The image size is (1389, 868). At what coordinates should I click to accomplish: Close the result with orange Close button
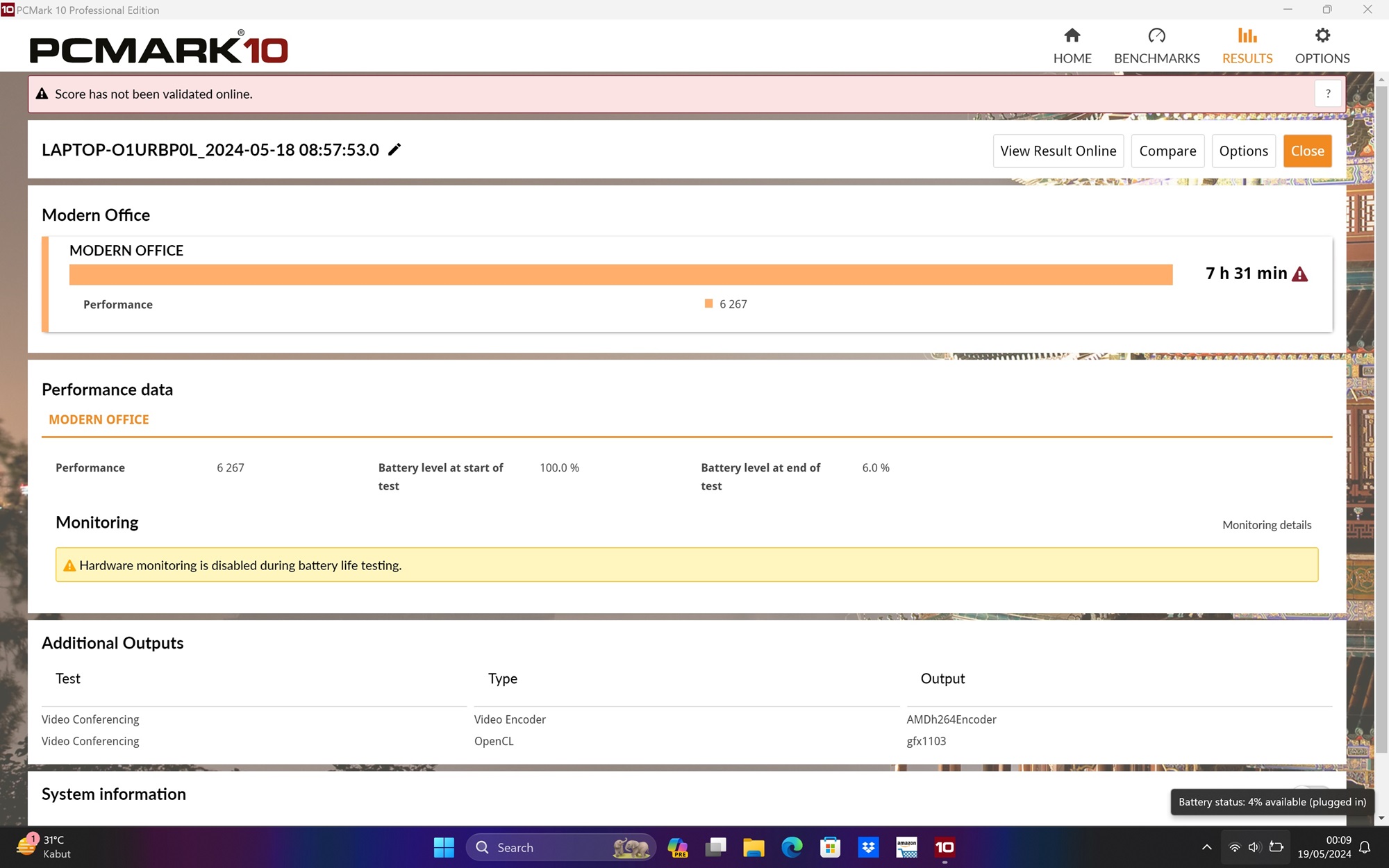1307,151
